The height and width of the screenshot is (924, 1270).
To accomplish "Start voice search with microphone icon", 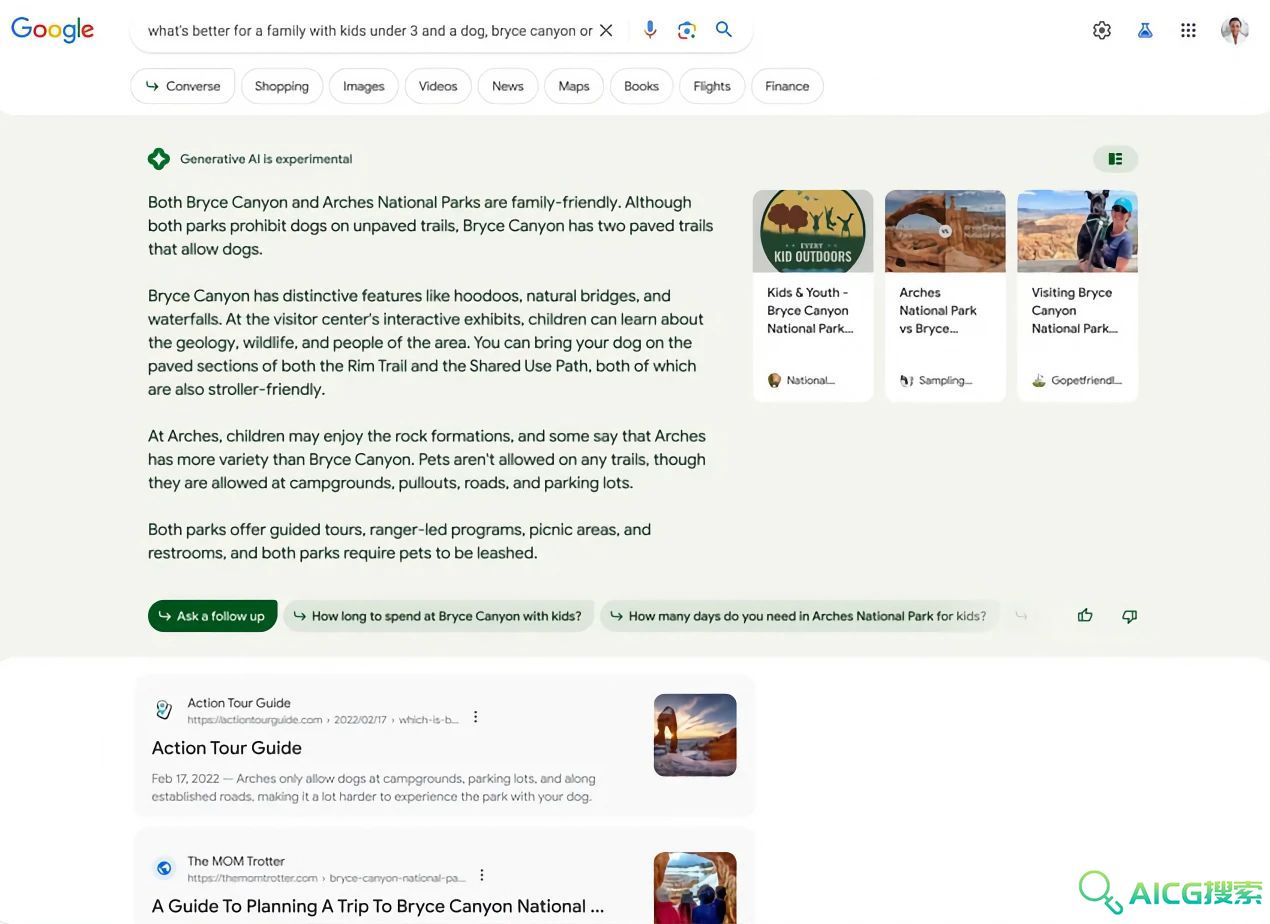I will point(650,30).
